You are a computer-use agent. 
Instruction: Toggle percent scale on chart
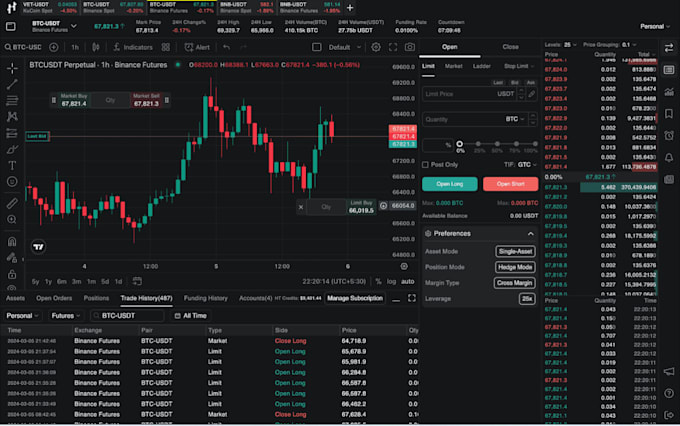(378, 282)
